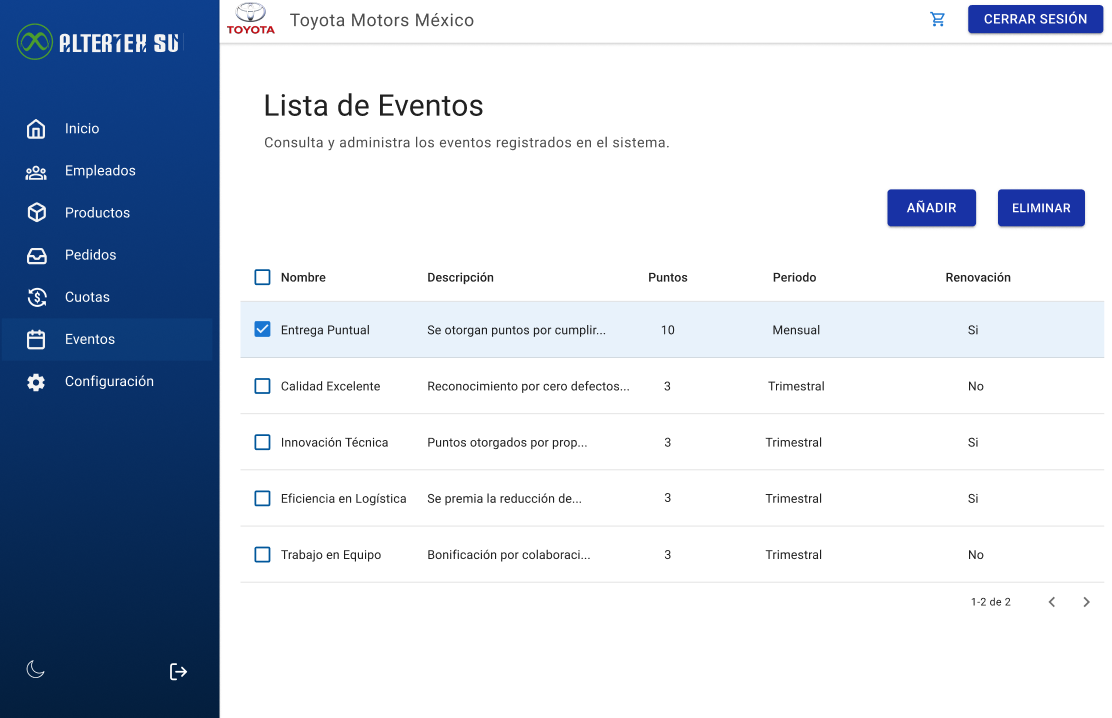Open Configuración in the sidebar
Image resolution: width=1112 pixels, height=718 pixels.
108,382
